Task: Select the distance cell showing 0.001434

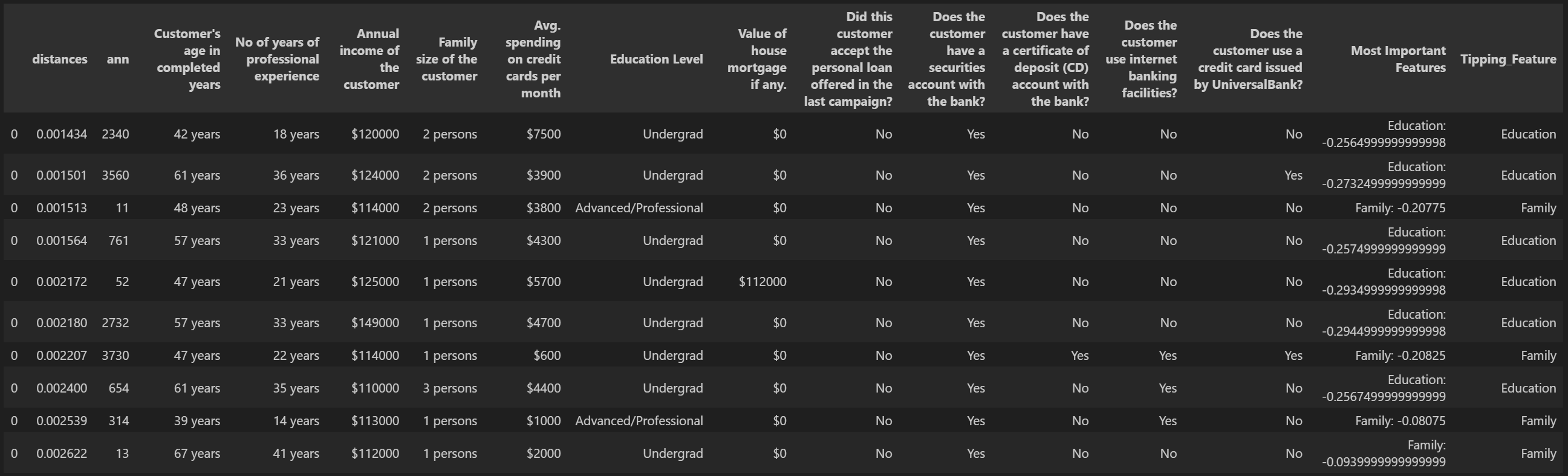Action: click(x=62, y=134)
